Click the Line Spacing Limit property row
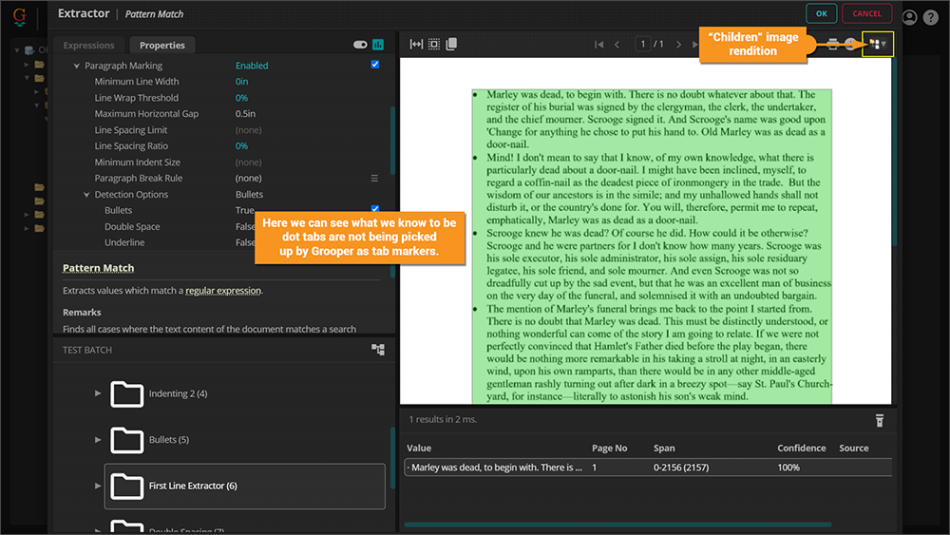 [x=223, y=130]
